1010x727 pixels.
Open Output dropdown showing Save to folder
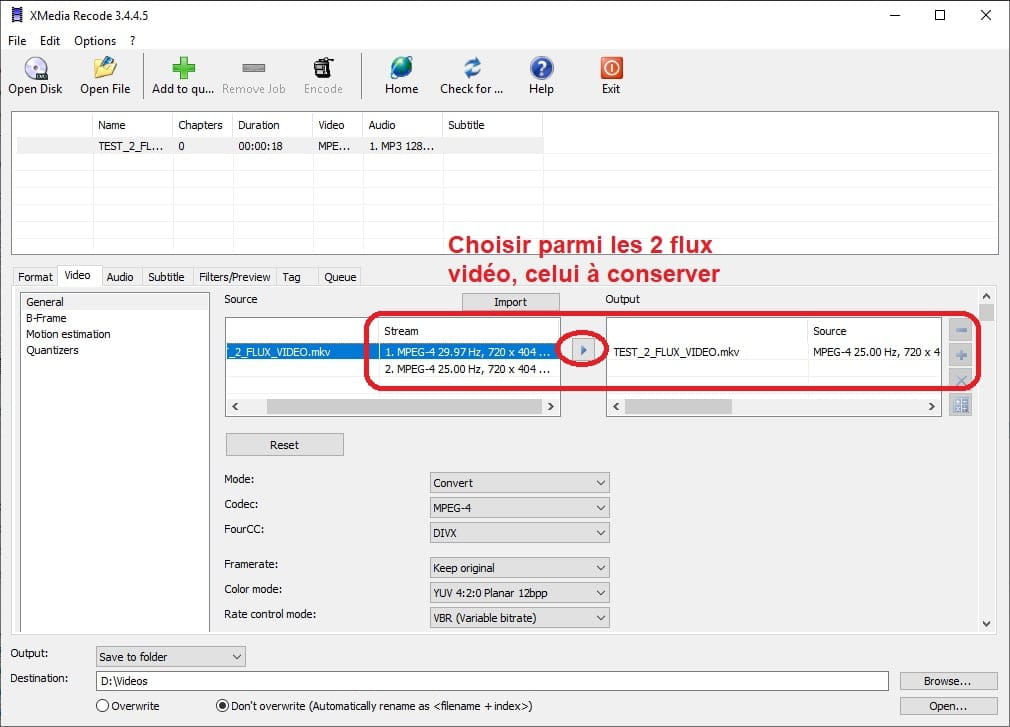[x=170, y=657]
